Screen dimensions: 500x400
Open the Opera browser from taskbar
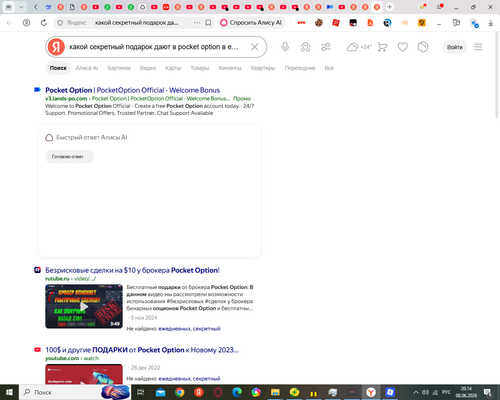point(218,392)
